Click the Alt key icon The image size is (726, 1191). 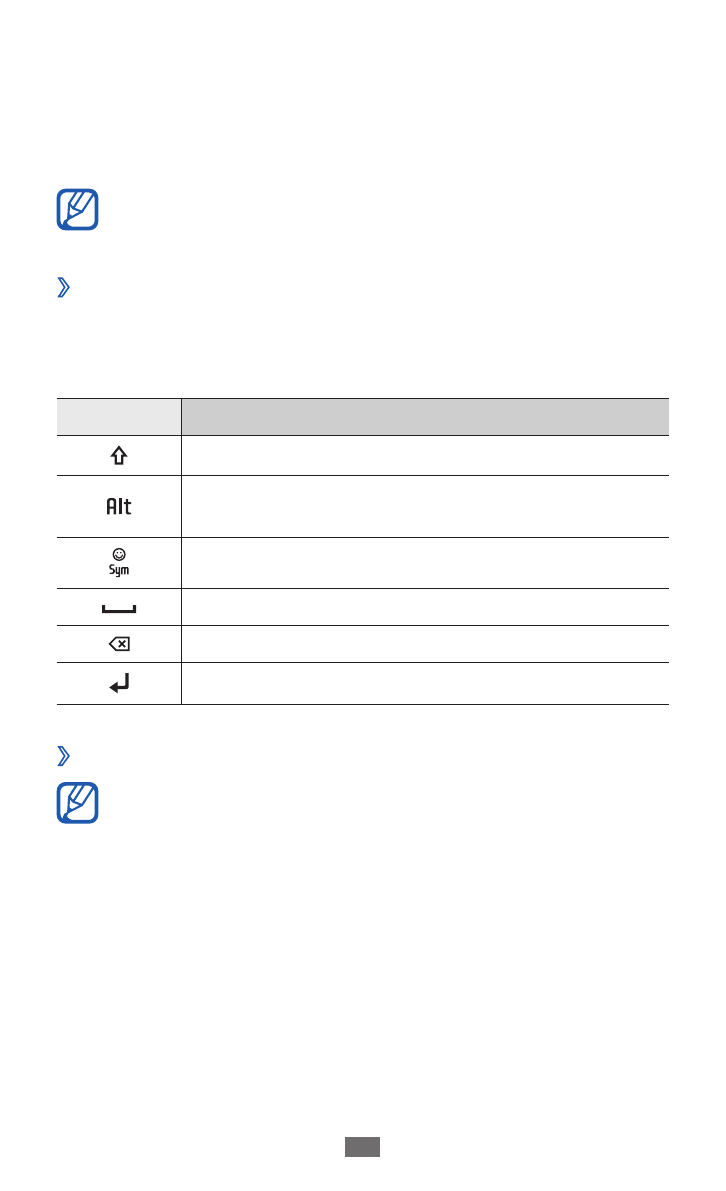coord(119,507)
